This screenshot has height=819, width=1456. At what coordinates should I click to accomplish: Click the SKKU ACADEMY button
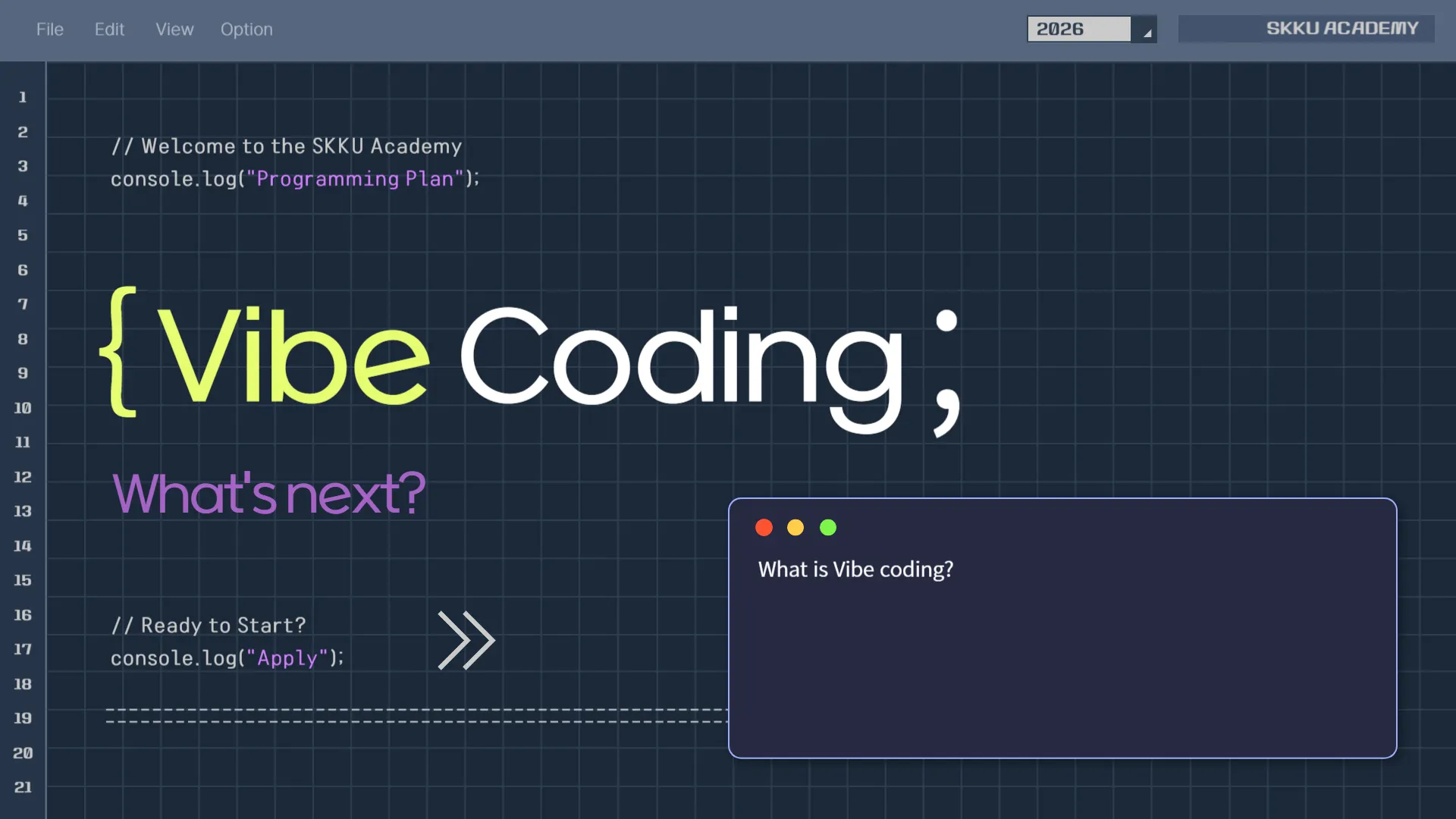[x=1306, y=29]
